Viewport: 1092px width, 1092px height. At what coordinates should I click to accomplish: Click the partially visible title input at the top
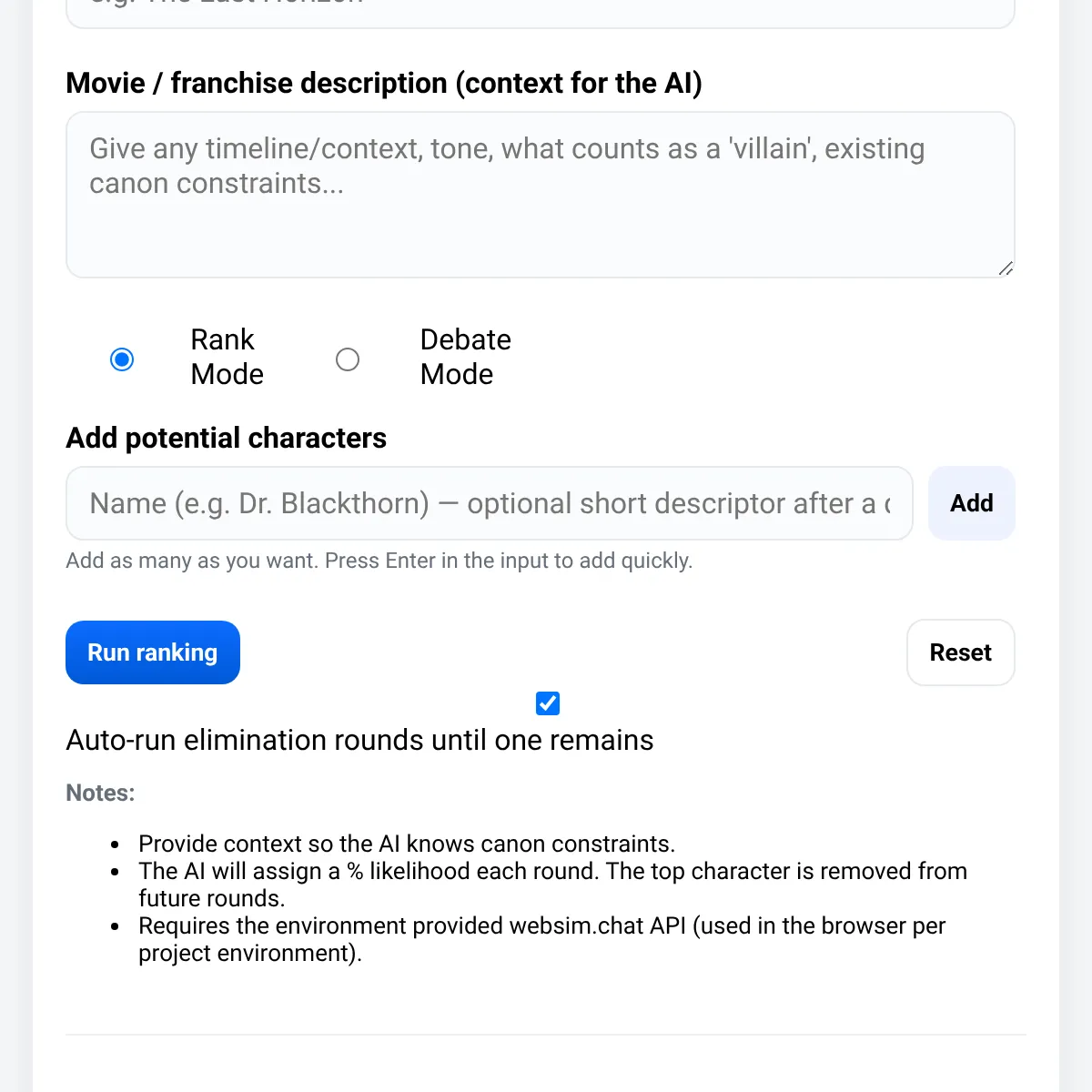pyautogui.click(x=541, y=11)
